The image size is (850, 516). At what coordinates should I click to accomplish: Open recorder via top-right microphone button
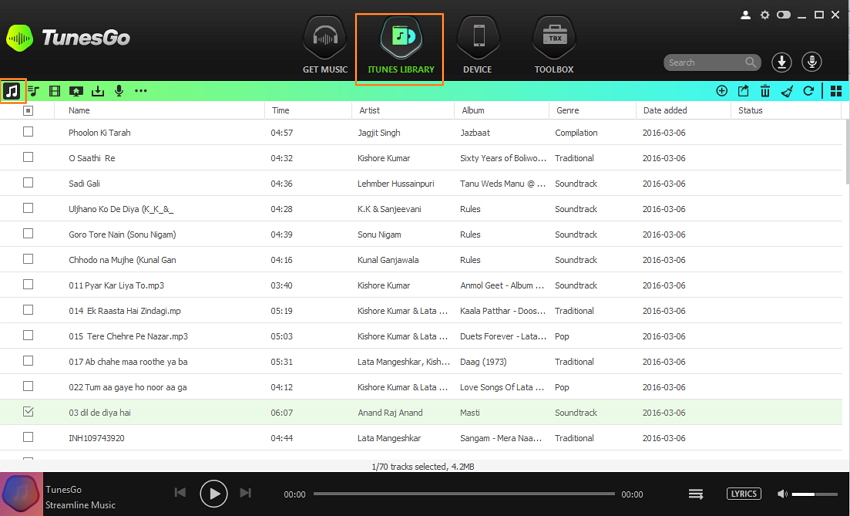[x=812, y=62]
